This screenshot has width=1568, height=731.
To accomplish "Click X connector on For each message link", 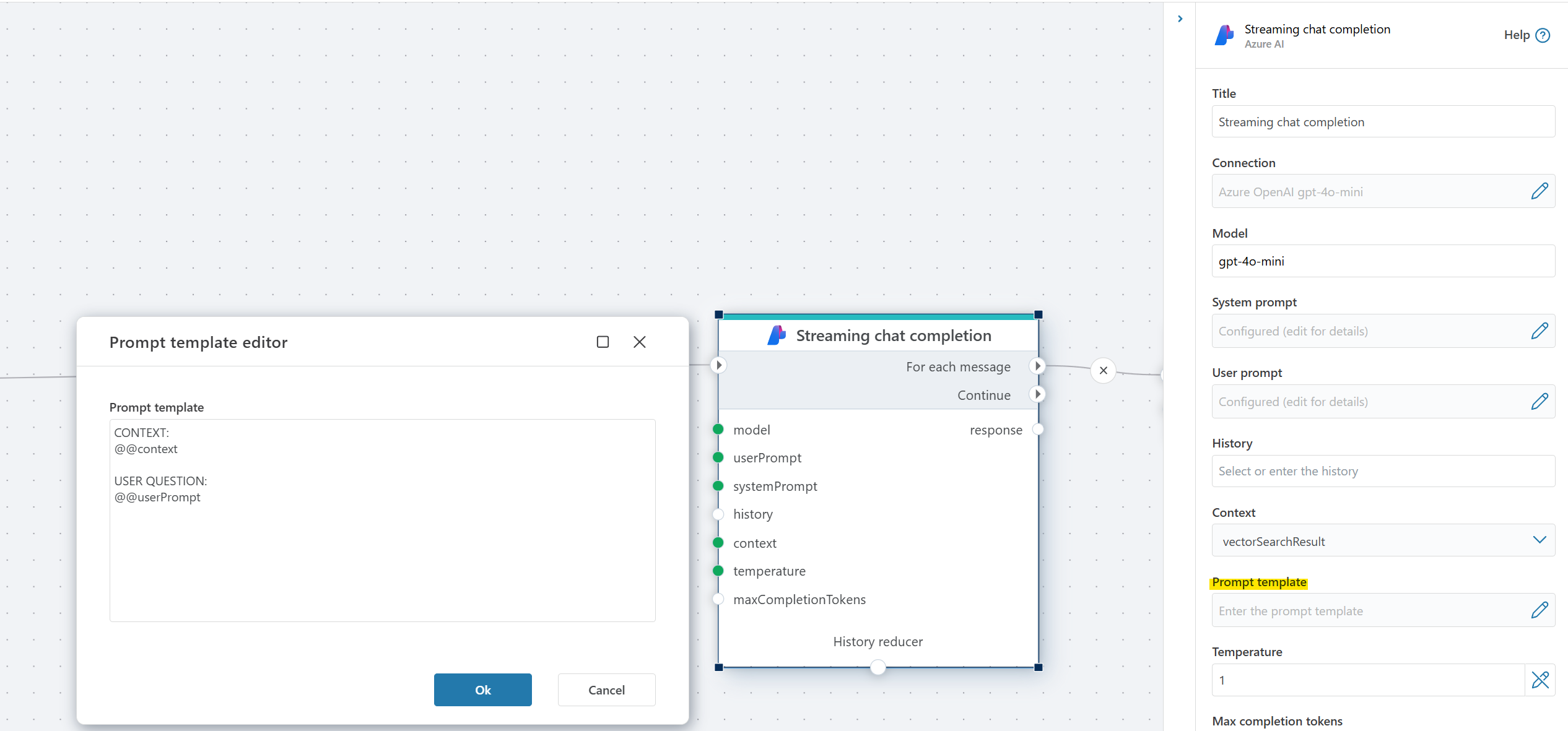I will point(1103,371).
